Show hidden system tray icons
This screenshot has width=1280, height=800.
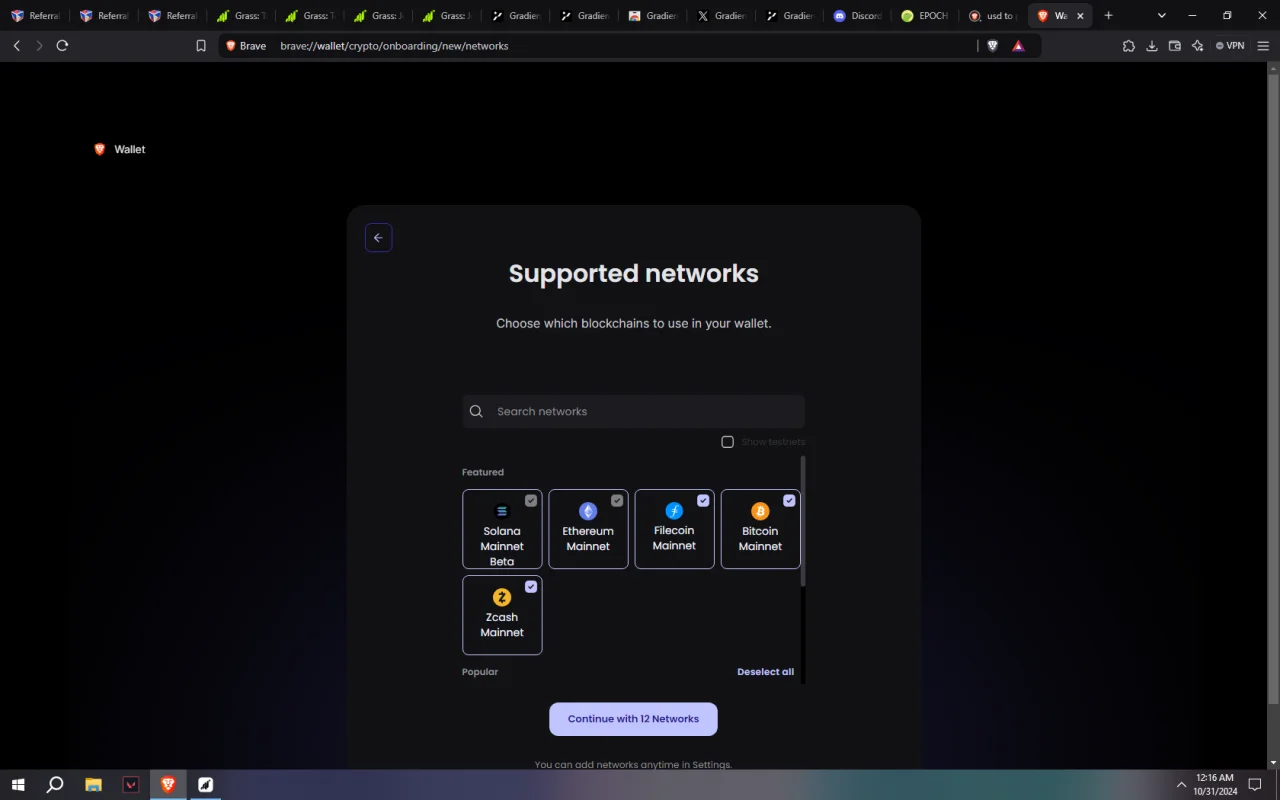point(1181,785)
